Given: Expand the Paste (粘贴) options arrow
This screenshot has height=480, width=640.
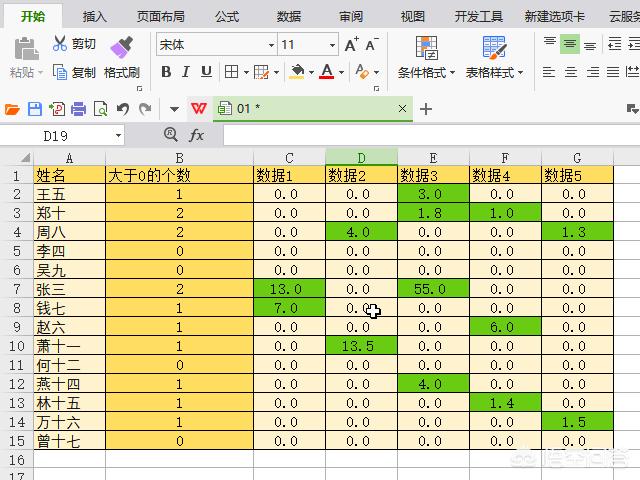Looking at the screenshot, I should click(40, 73).
